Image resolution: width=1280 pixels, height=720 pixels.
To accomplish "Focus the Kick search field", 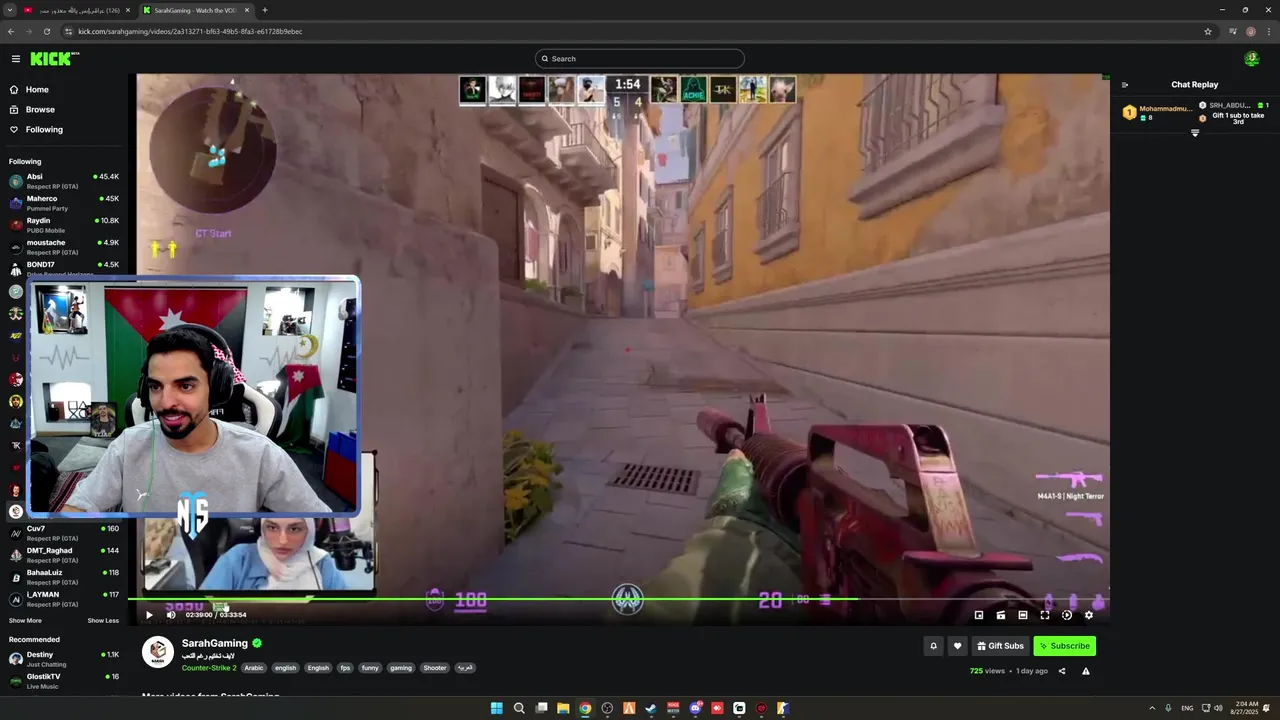I will point(640,59).
